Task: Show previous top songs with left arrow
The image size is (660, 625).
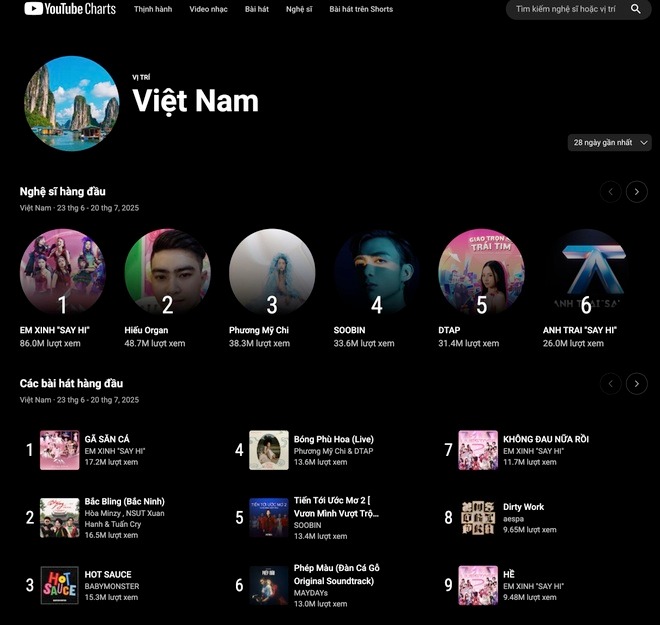Action: 610,383
